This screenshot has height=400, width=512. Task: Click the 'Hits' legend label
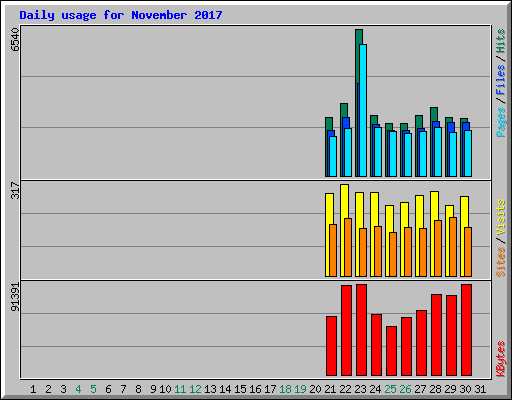click(x=501, y=41)
